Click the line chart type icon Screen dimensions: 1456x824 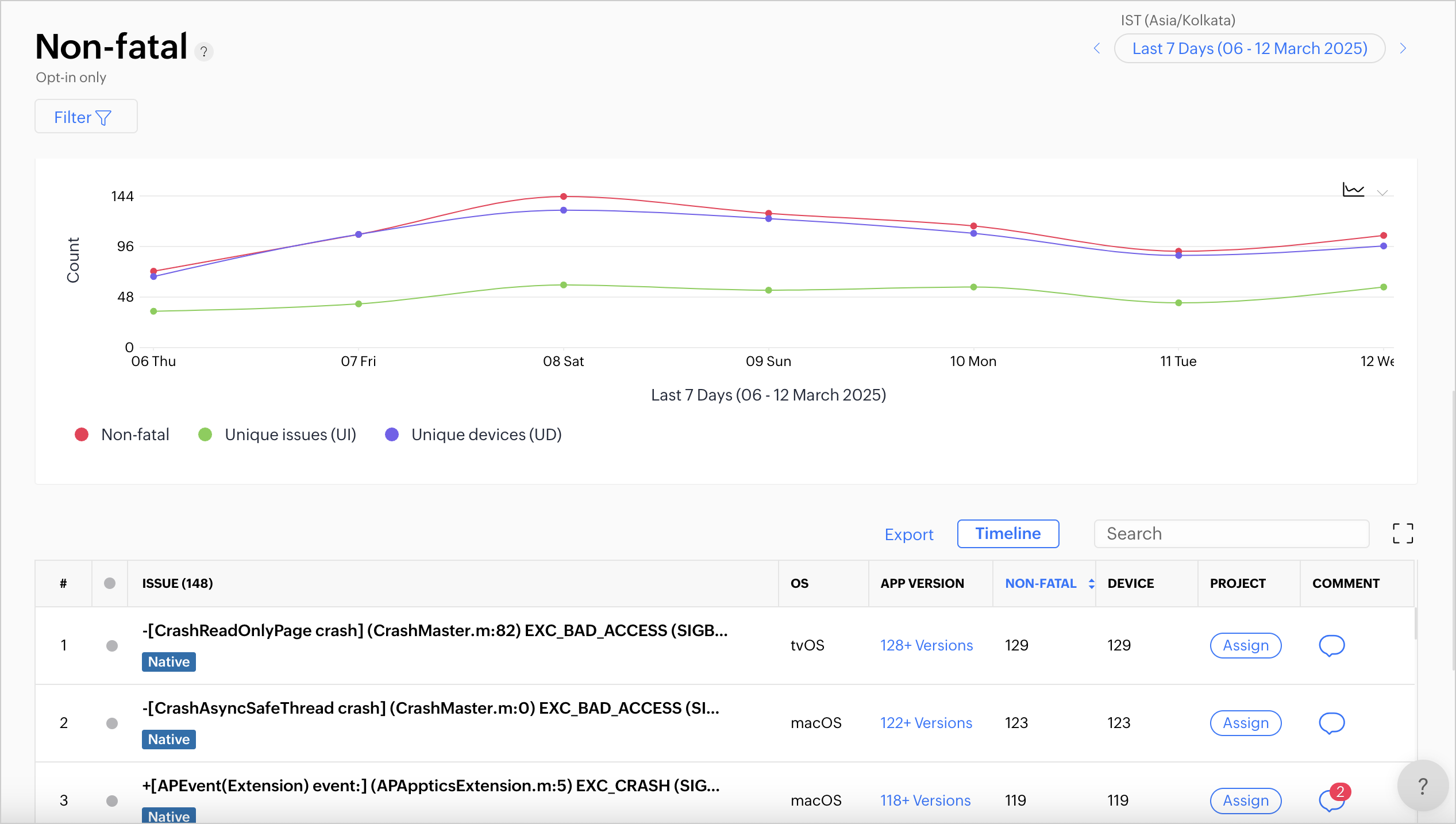[1353, 190]
